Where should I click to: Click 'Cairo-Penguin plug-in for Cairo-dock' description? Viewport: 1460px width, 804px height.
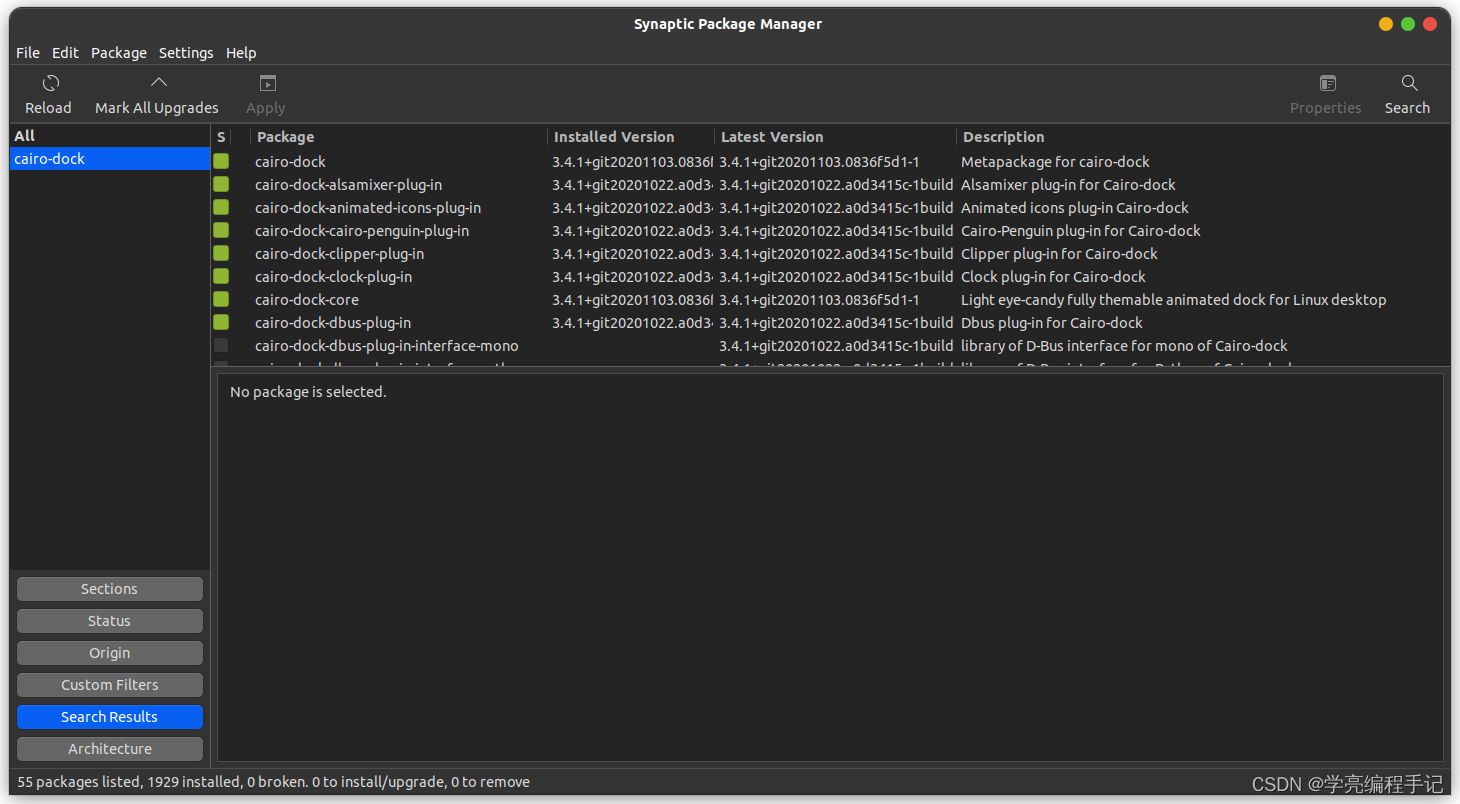point(1081,231)
